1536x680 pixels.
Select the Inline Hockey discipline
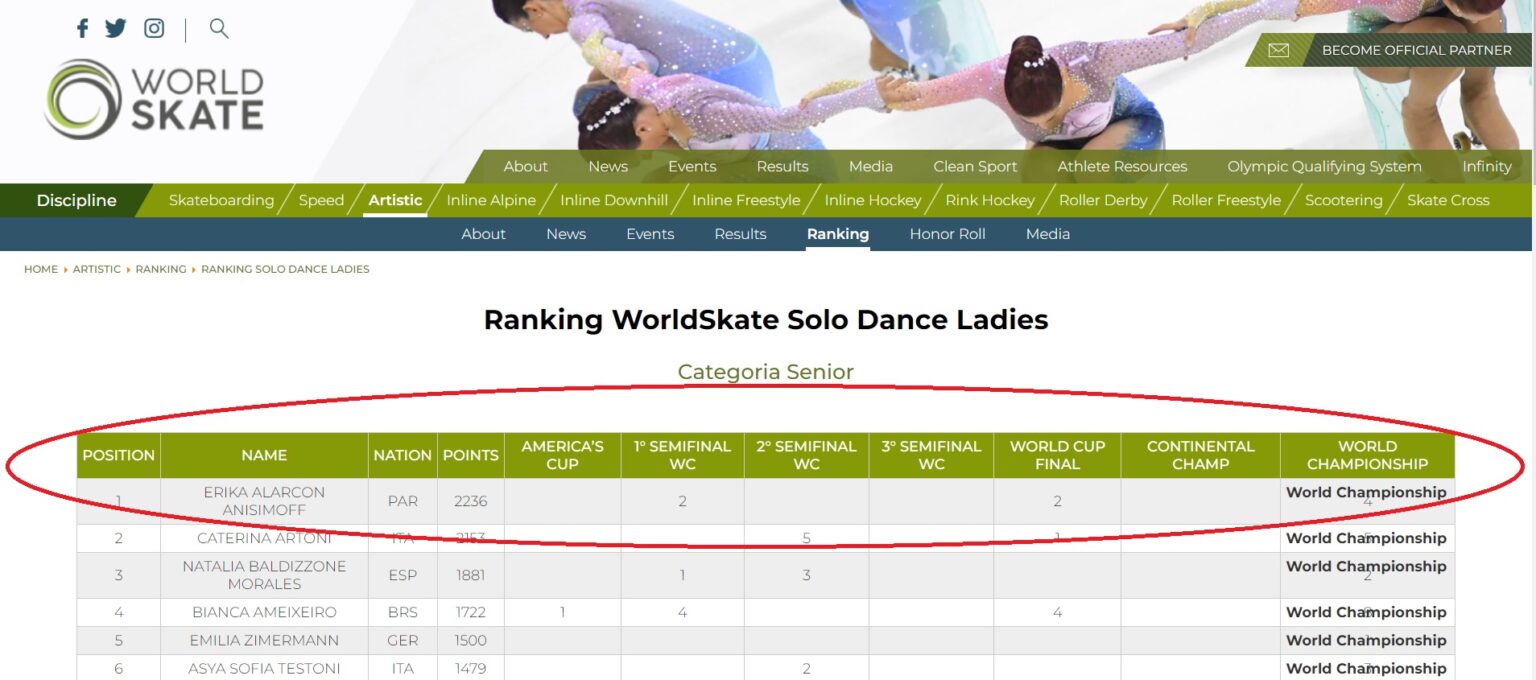[872, 200]
